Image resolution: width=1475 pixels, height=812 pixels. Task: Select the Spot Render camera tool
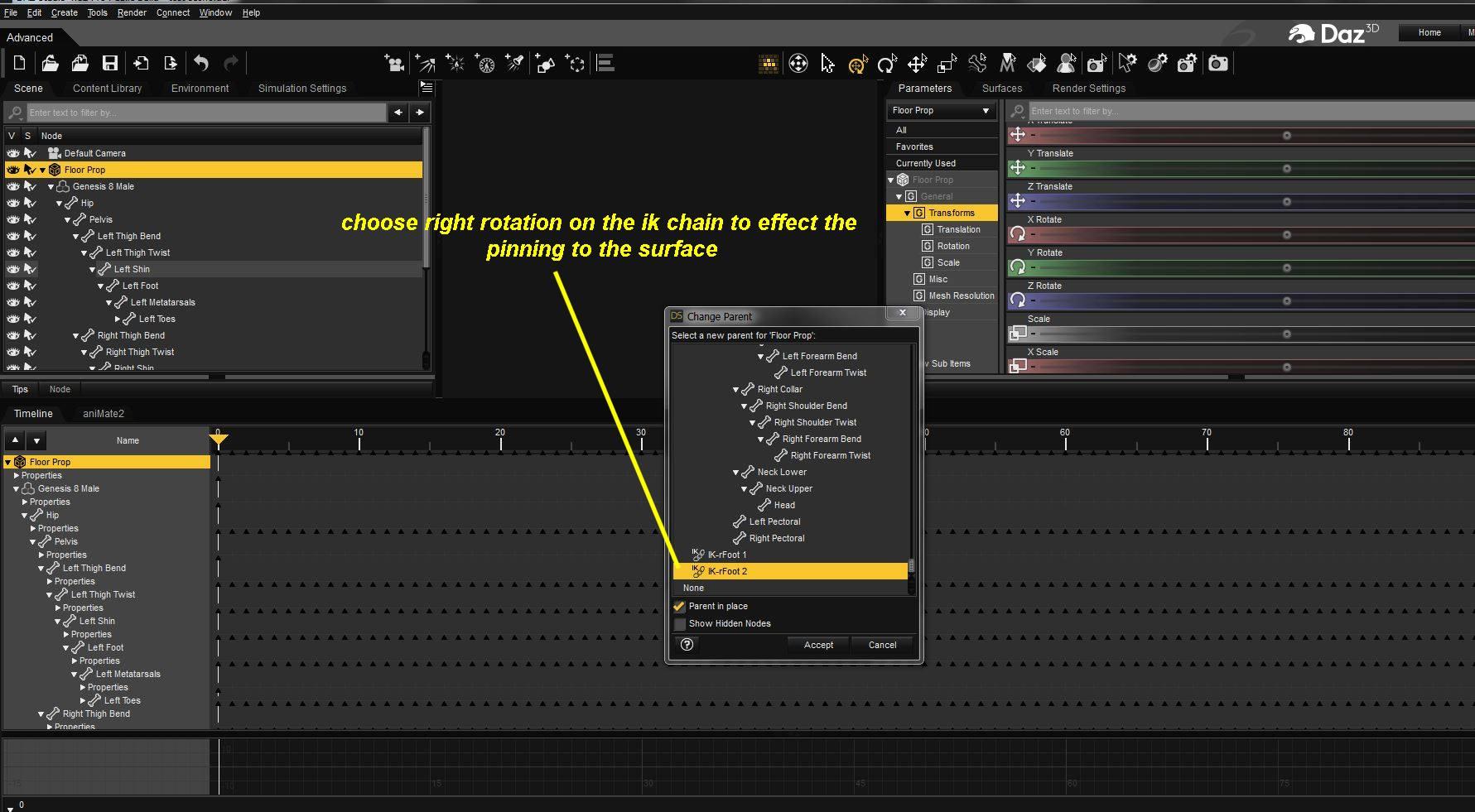pos(1097,63)
